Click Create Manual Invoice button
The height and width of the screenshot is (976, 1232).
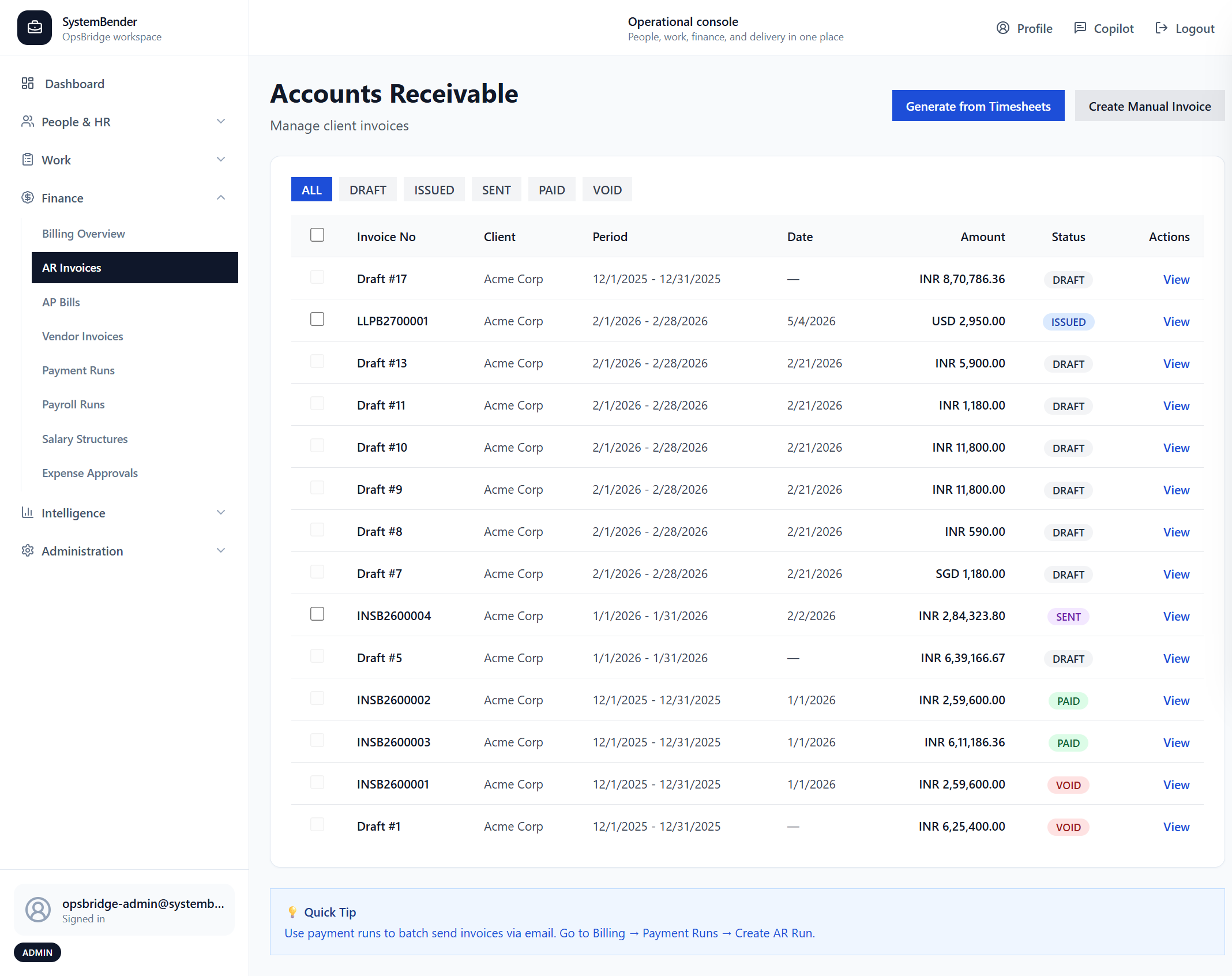(1150, 106)
